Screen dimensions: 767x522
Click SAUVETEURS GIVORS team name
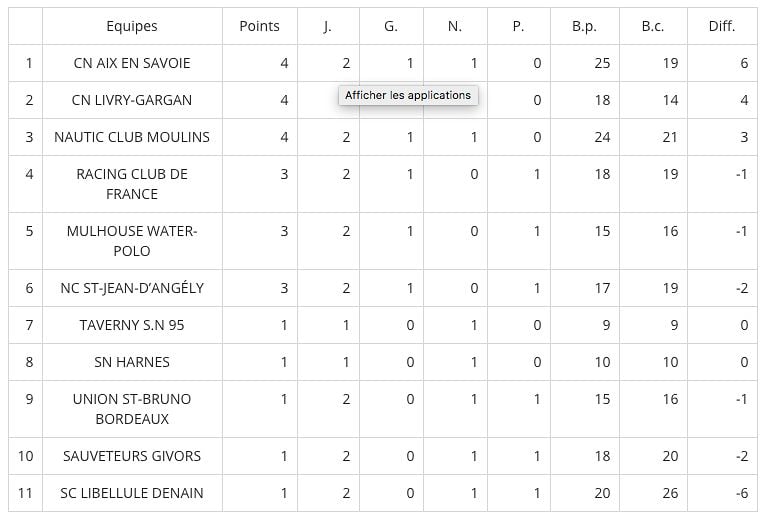pyautogui.click(x=132, y=456)
